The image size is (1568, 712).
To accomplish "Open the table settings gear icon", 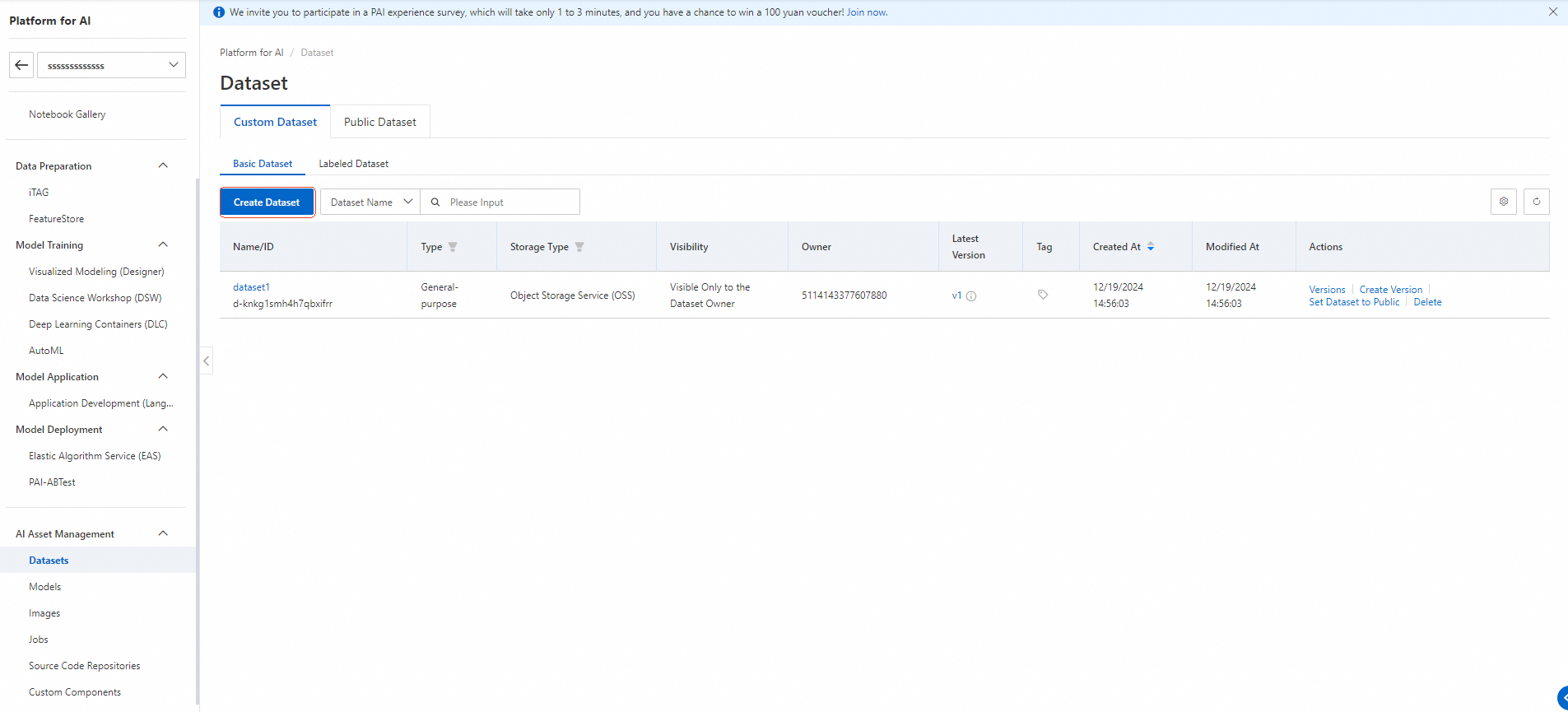I will pyautogui.click(x=1504, y=202).
